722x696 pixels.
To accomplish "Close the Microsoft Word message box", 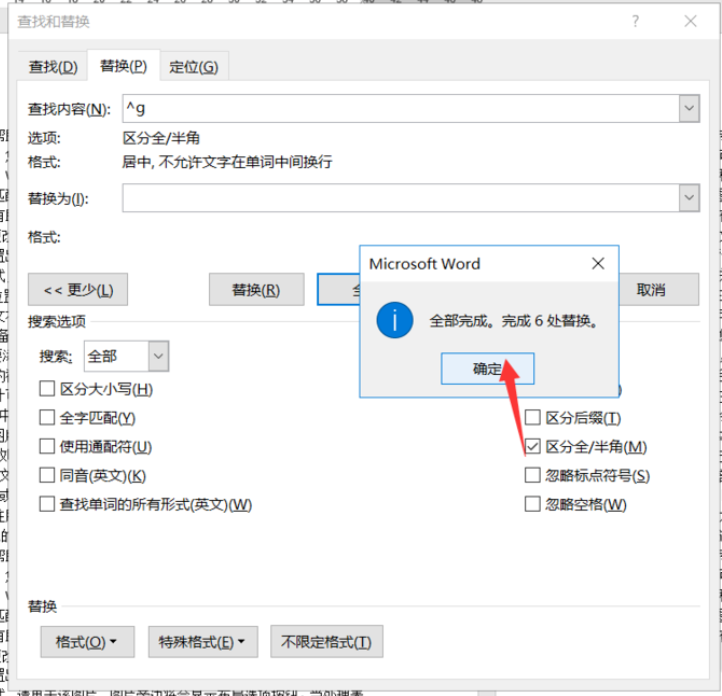I will coord(598,263).
